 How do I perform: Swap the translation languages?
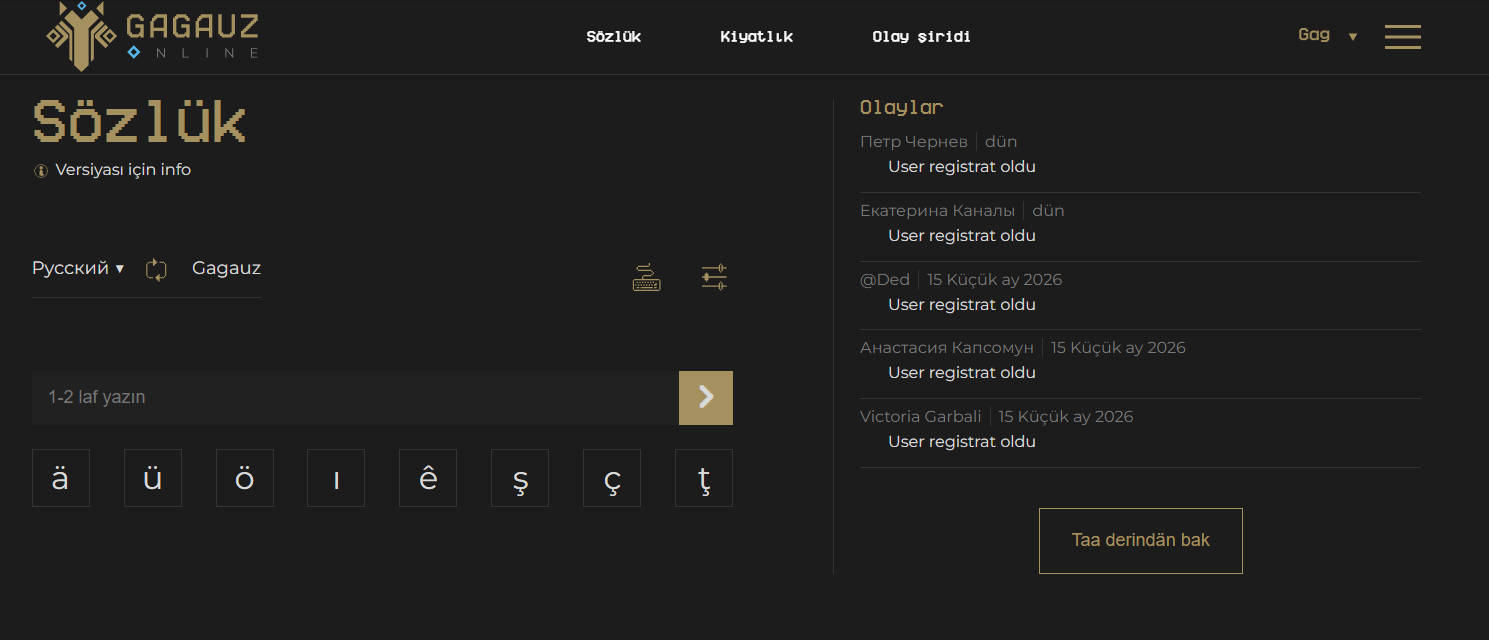coord(157,269)
